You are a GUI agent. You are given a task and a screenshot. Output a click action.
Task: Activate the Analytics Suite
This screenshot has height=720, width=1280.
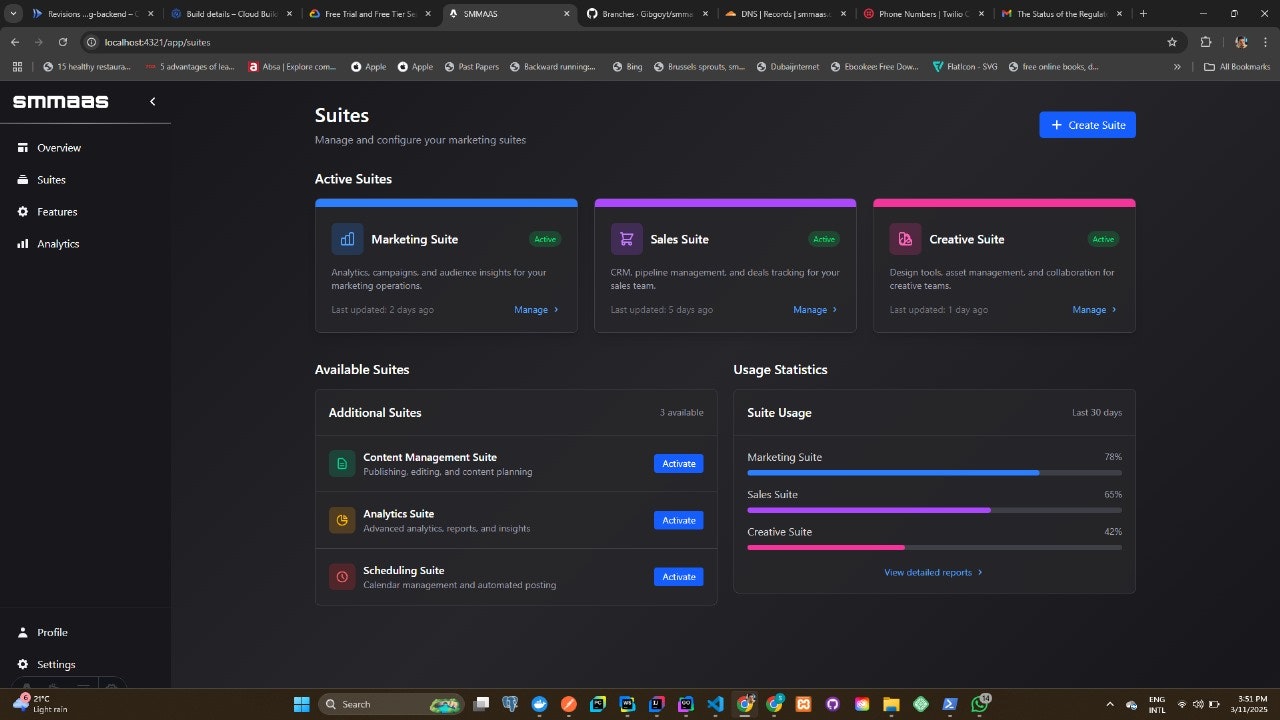coord(678,520)
